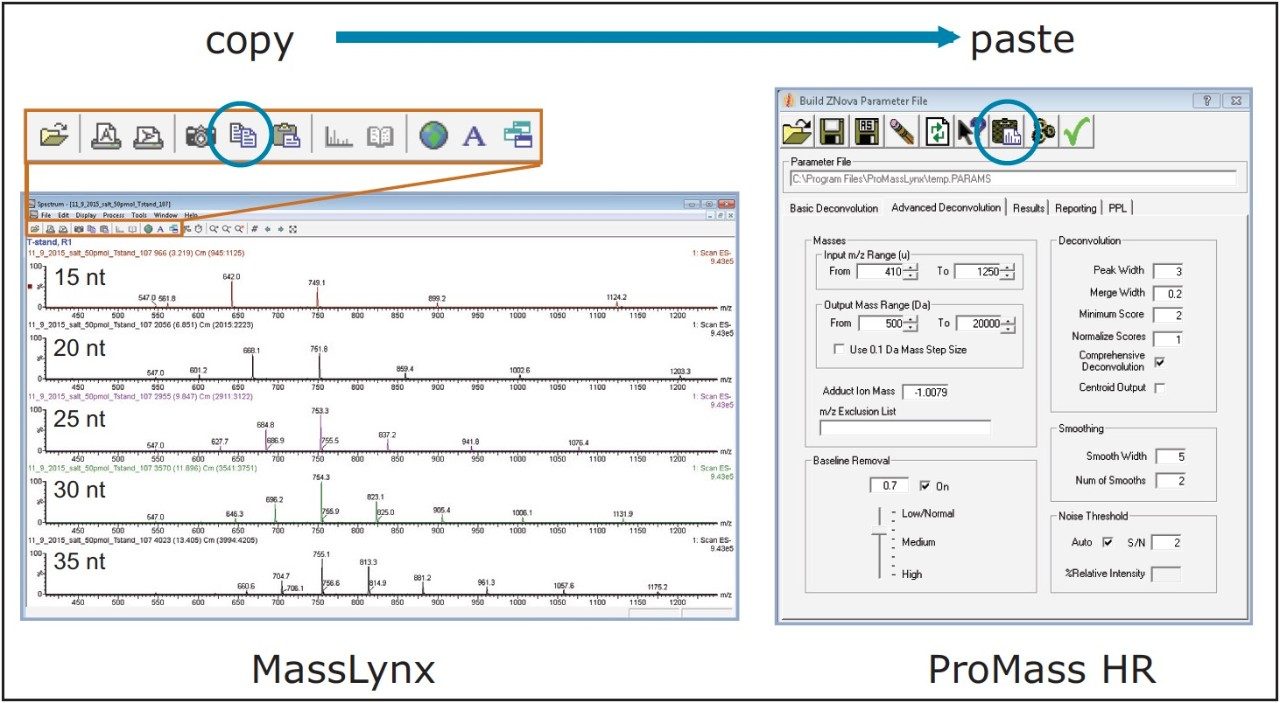The width and height of the screenshot is (1280, 703).
Task: Click the pen/probe icon in ProMass toolbar
Action: click(902, 132)
